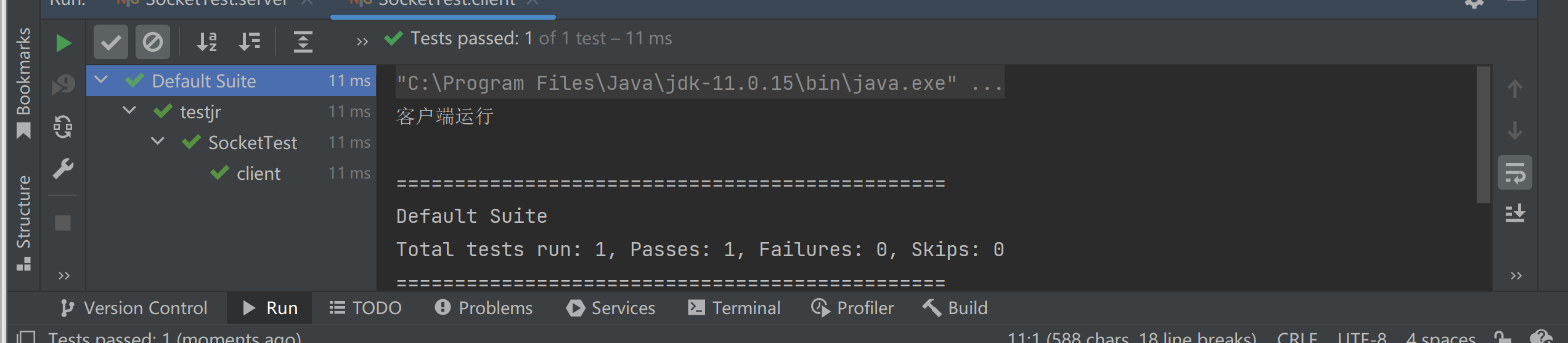Image resolution: width=1568 pixels, height=343 pixels.
Task: Open the Terminal tool window tab
Action: point(734,308)
